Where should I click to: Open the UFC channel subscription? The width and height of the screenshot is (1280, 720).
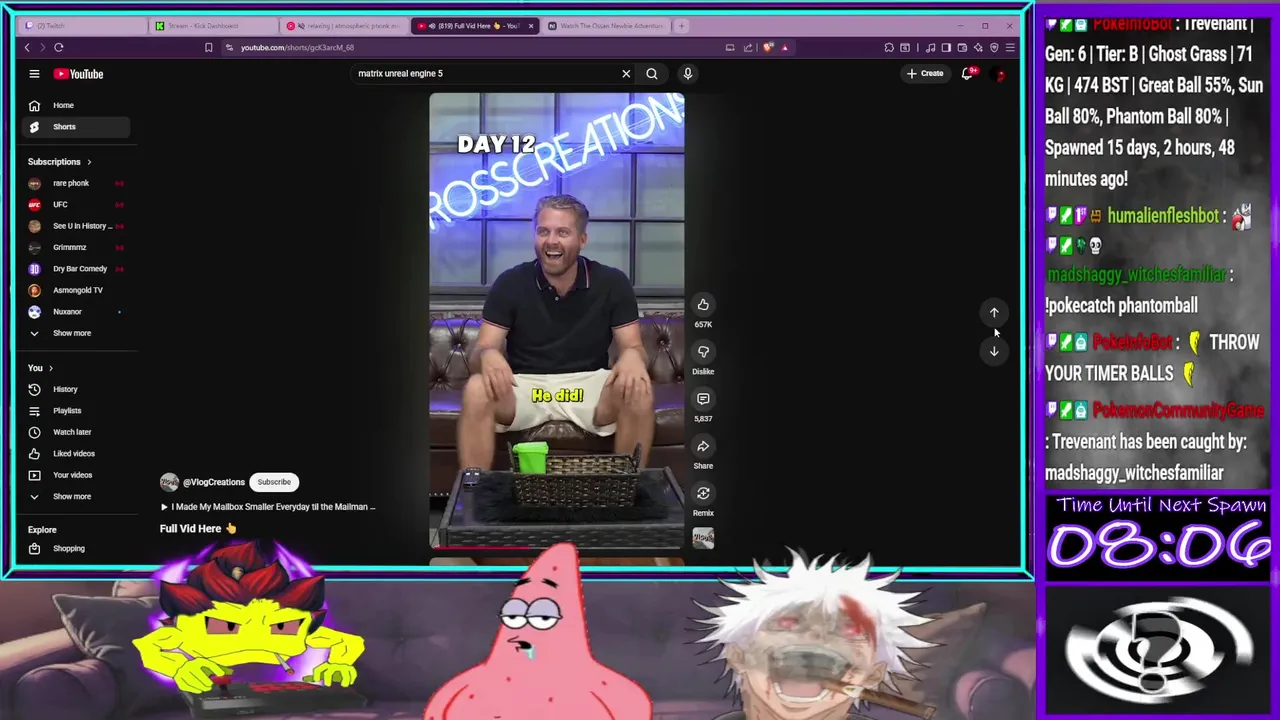click(76, 204)
